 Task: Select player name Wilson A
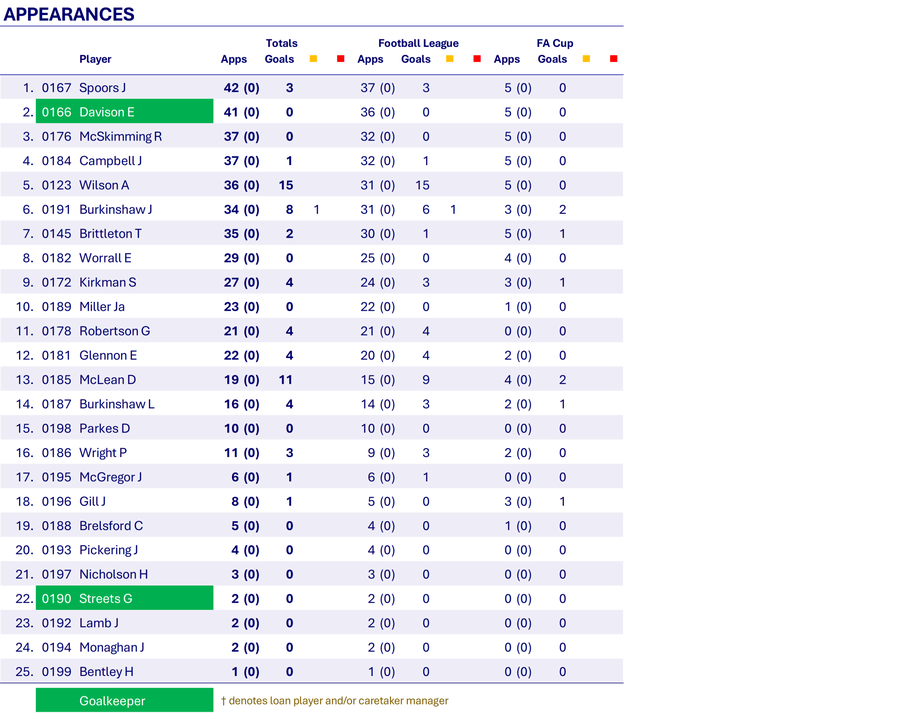(104, 185)
